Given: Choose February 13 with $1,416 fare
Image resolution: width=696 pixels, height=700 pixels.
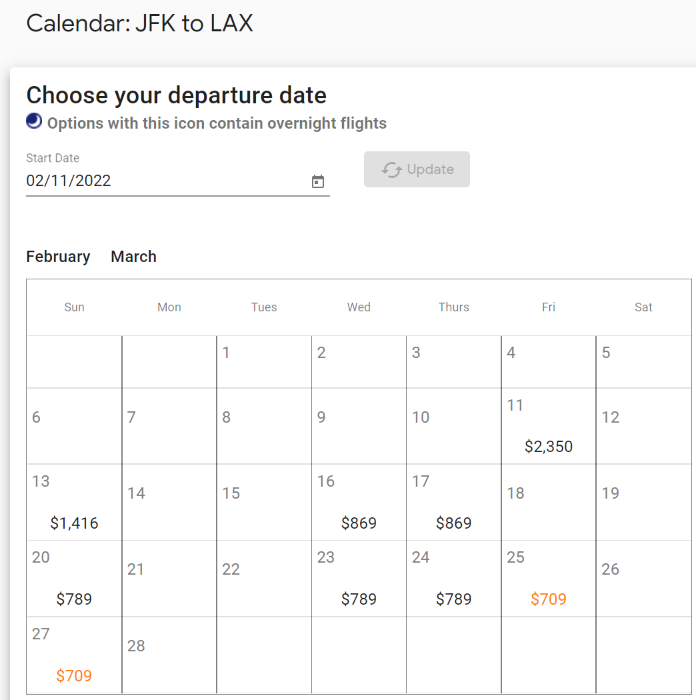Looking at the screenshot, I should coord(74,503).
